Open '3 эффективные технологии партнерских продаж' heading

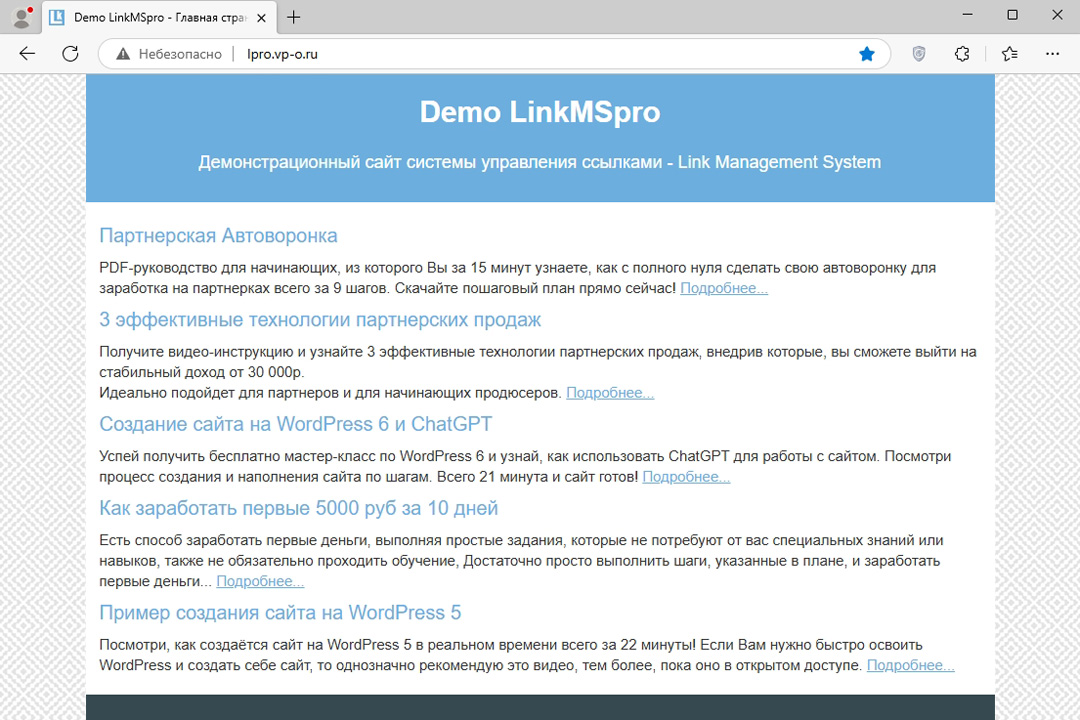(320, 320)
